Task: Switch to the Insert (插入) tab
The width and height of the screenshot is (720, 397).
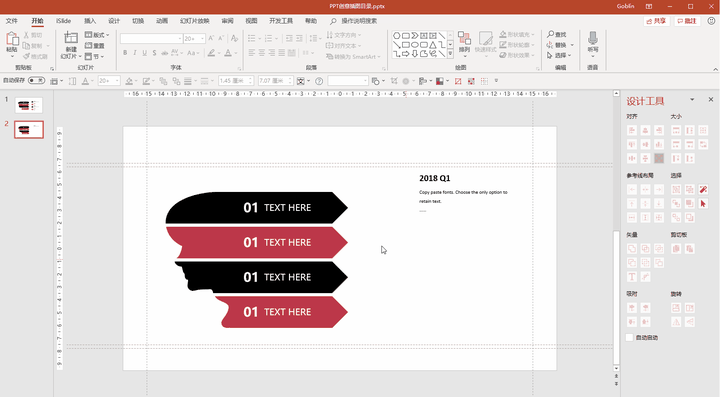Action: point(90,21)
